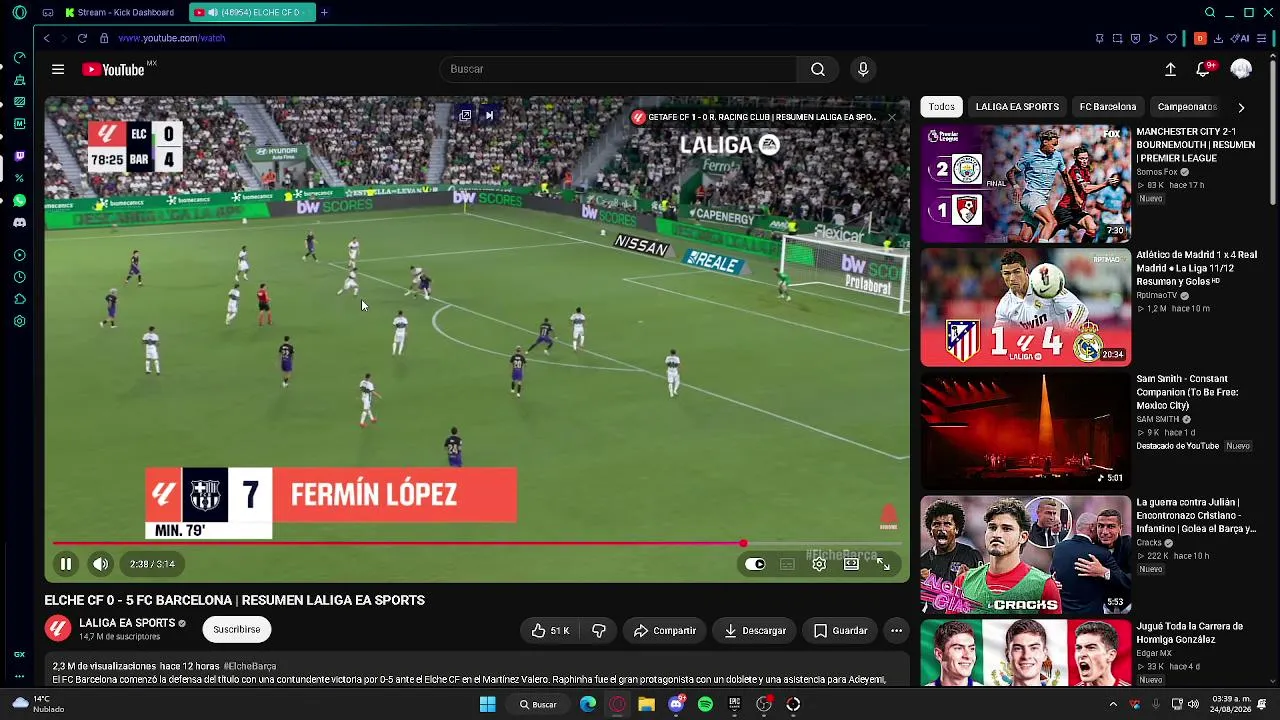
Task: Open Manchester City 2-1 Bournemouth thumbnail
Action: pos(1025,184)
